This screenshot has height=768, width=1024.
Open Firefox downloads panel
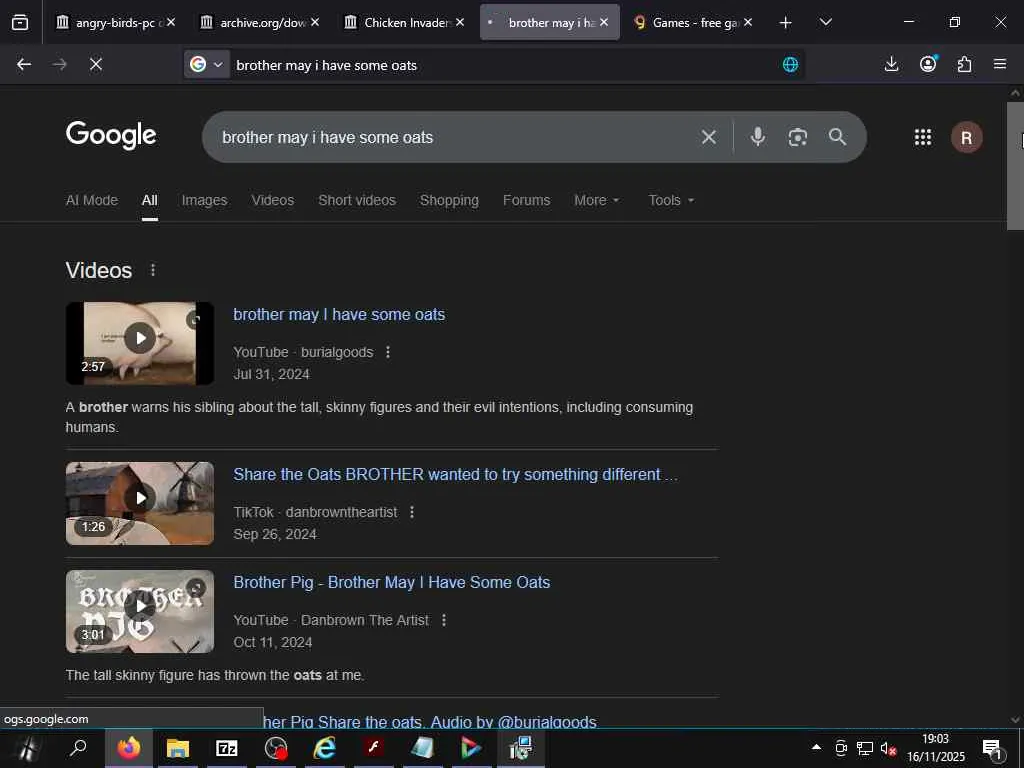[x=891, y=64]
